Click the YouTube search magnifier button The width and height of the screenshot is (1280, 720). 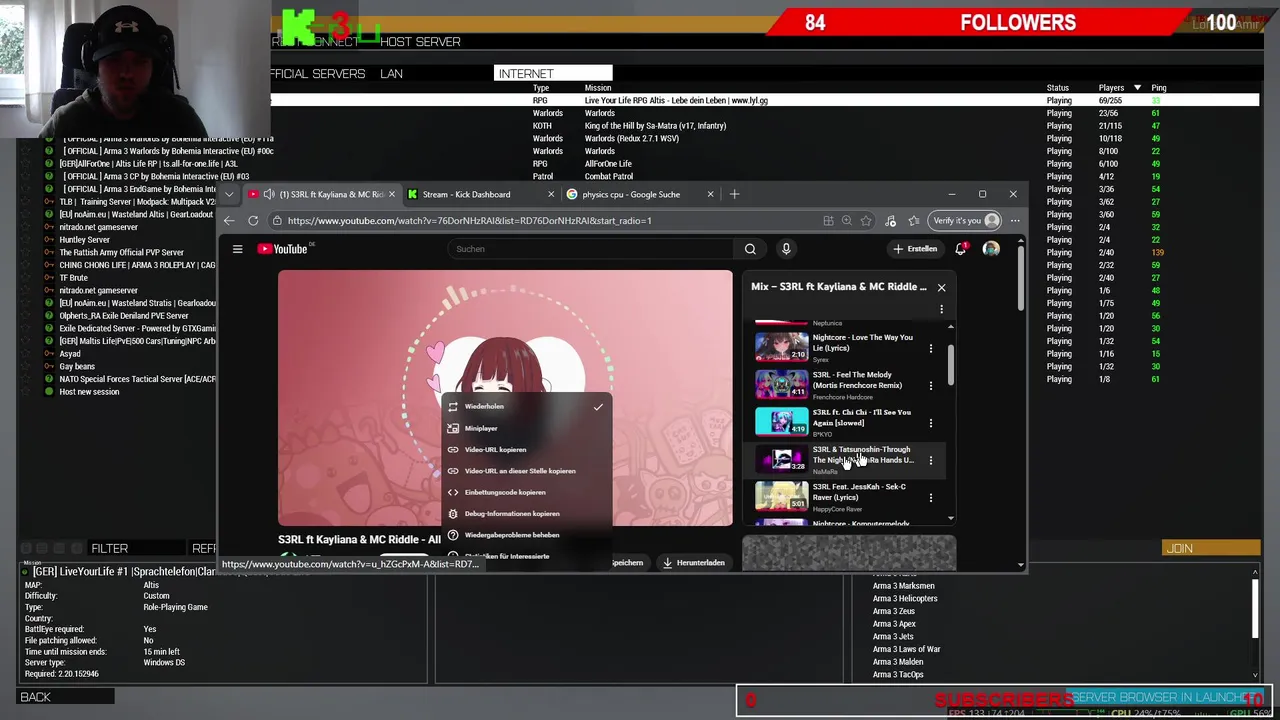(x=750, y=249)
